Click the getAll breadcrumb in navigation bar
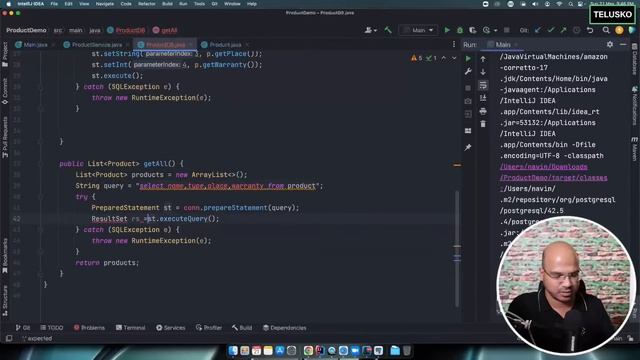 pos(165,30)
